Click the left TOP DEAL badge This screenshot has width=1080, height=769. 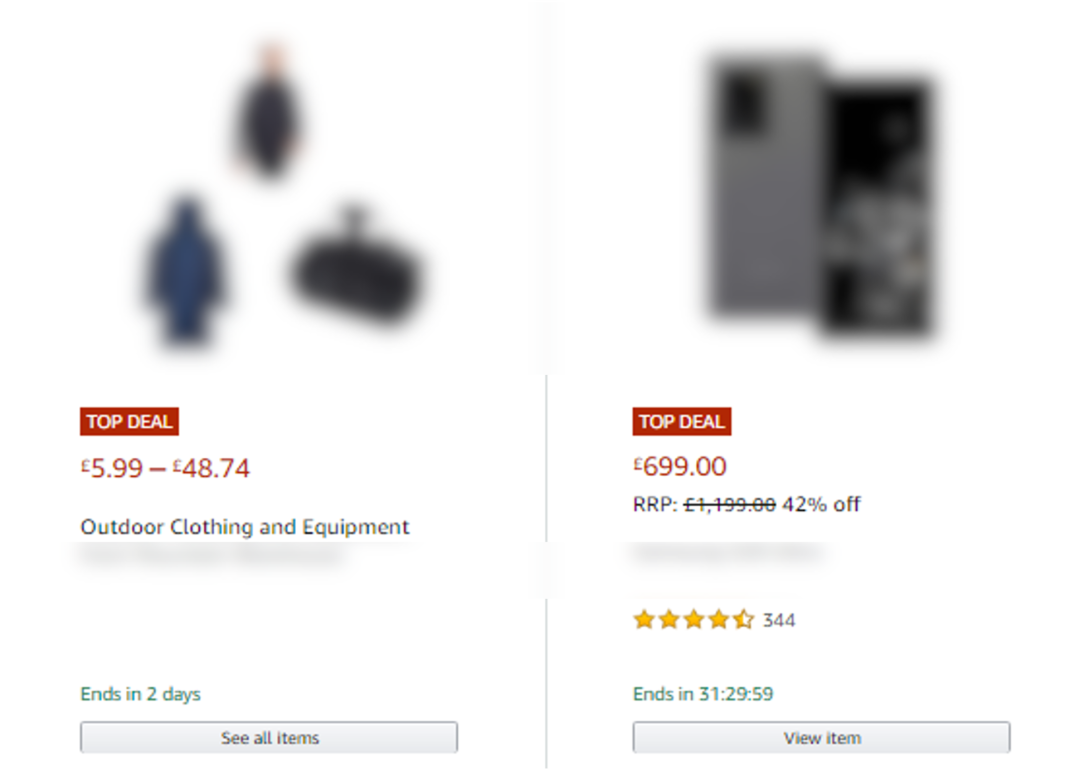(130, 422)
